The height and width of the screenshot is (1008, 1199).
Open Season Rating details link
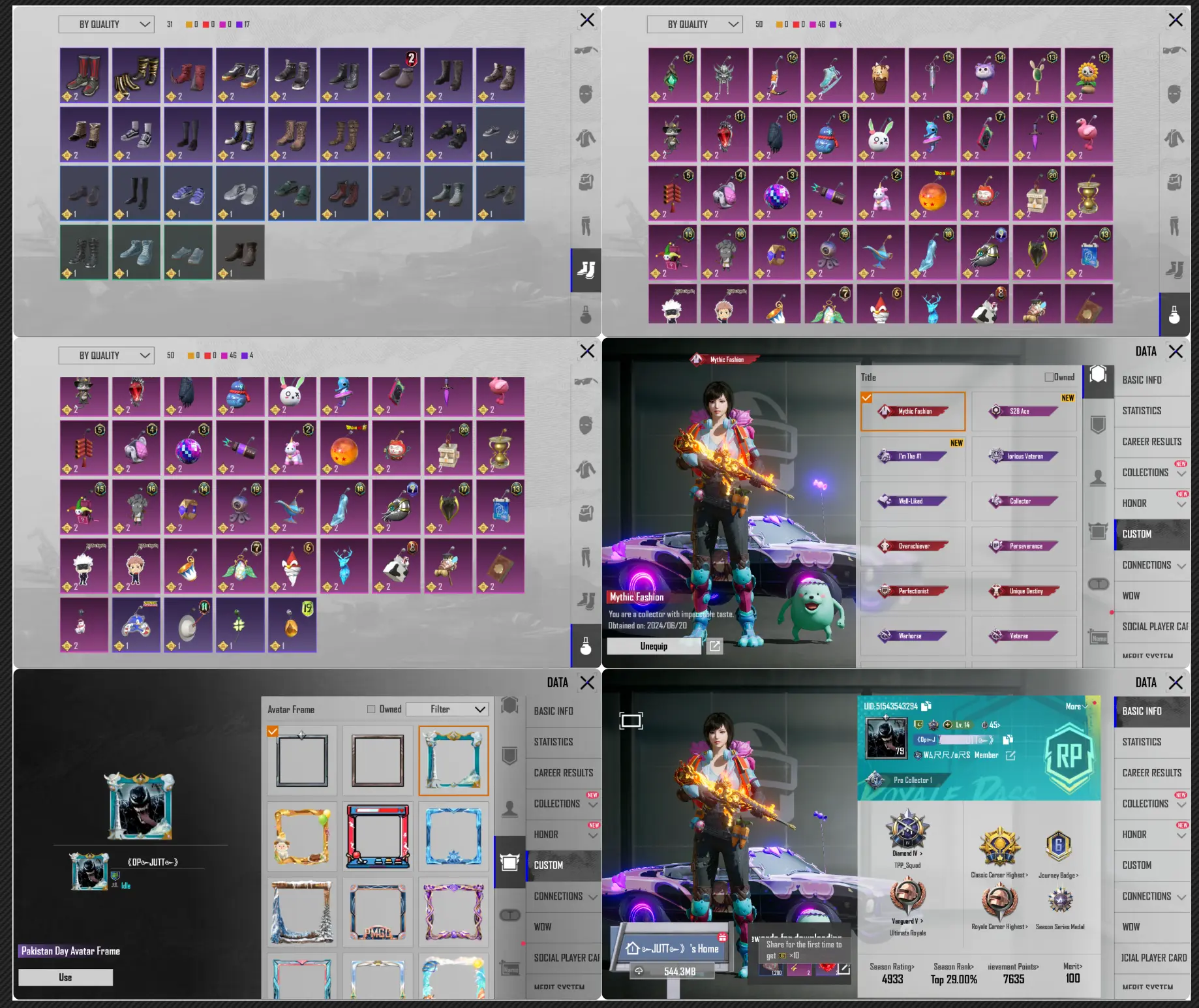point(892,966)
